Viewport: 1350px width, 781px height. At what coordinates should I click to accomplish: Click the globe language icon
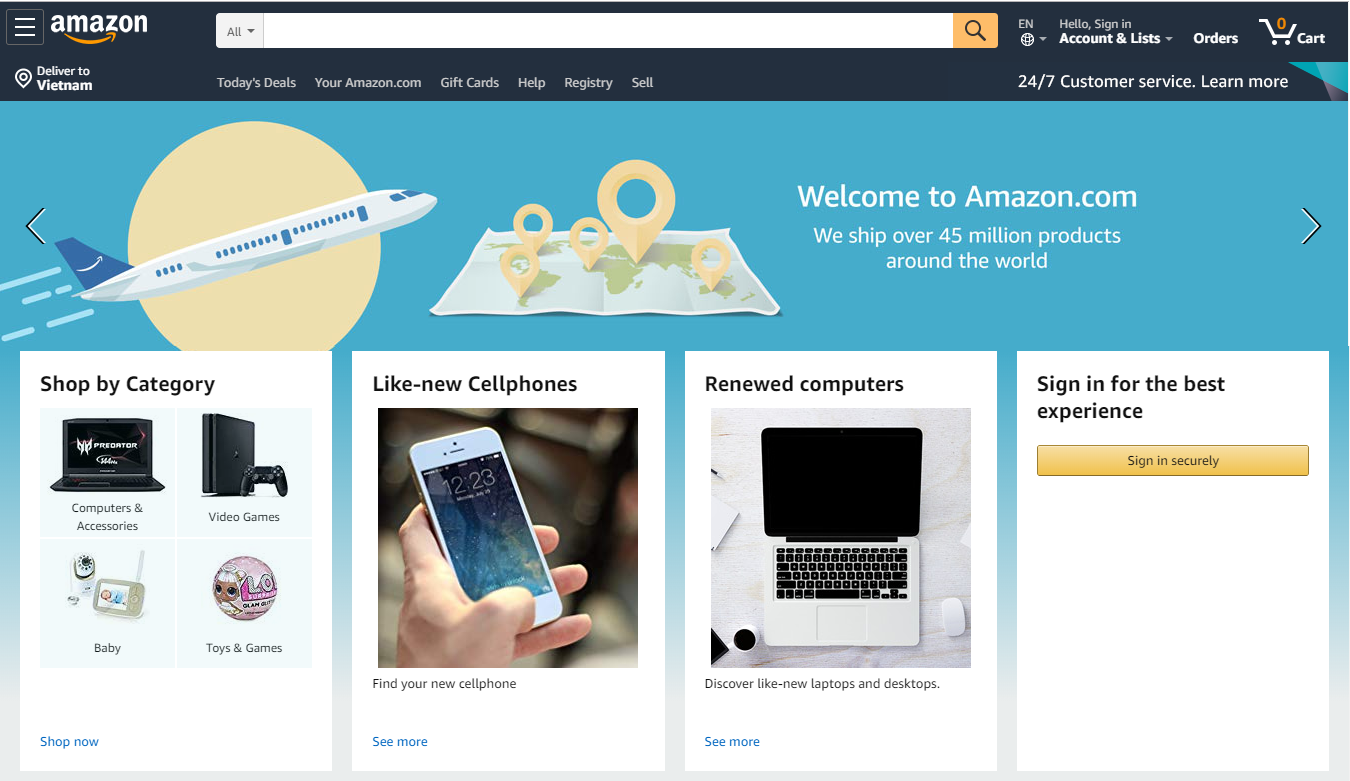[x=1027, y=40]
